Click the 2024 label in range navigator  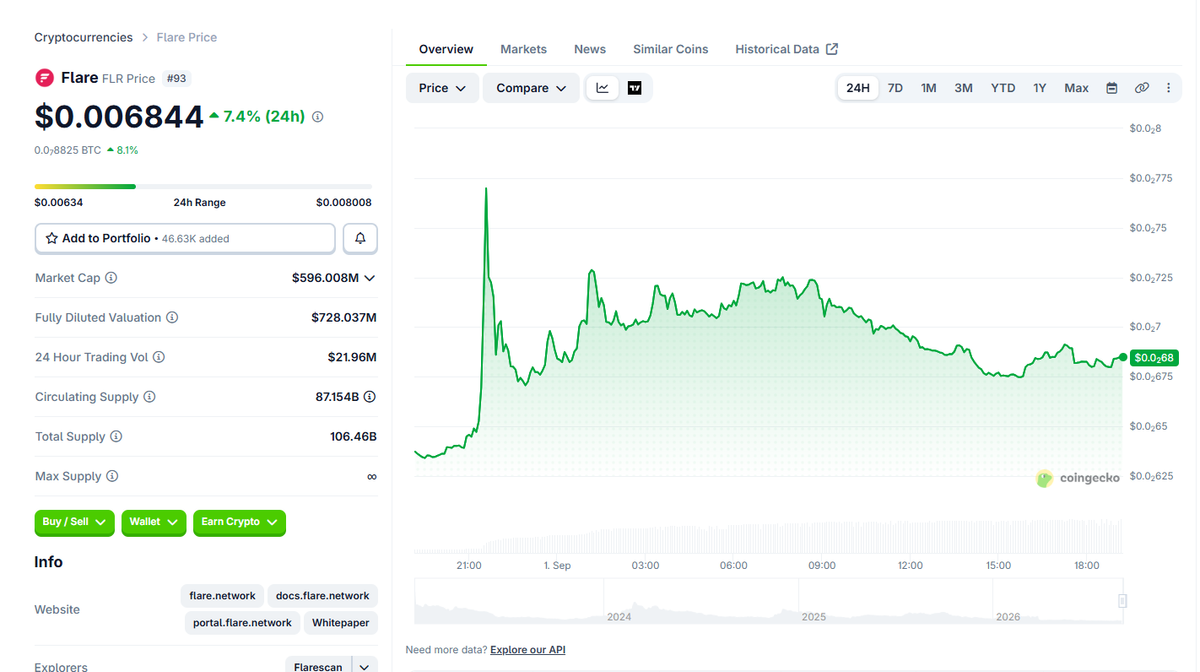click(x=619, y=617)
